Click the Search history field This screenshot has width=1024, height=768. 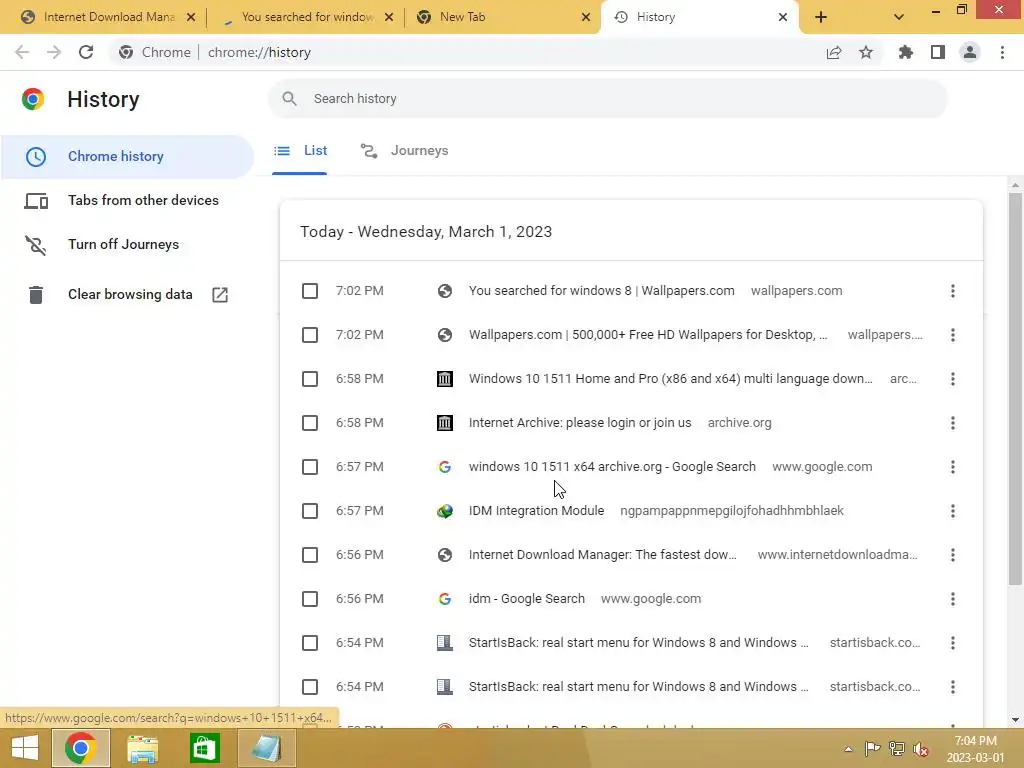coord(607,99)
